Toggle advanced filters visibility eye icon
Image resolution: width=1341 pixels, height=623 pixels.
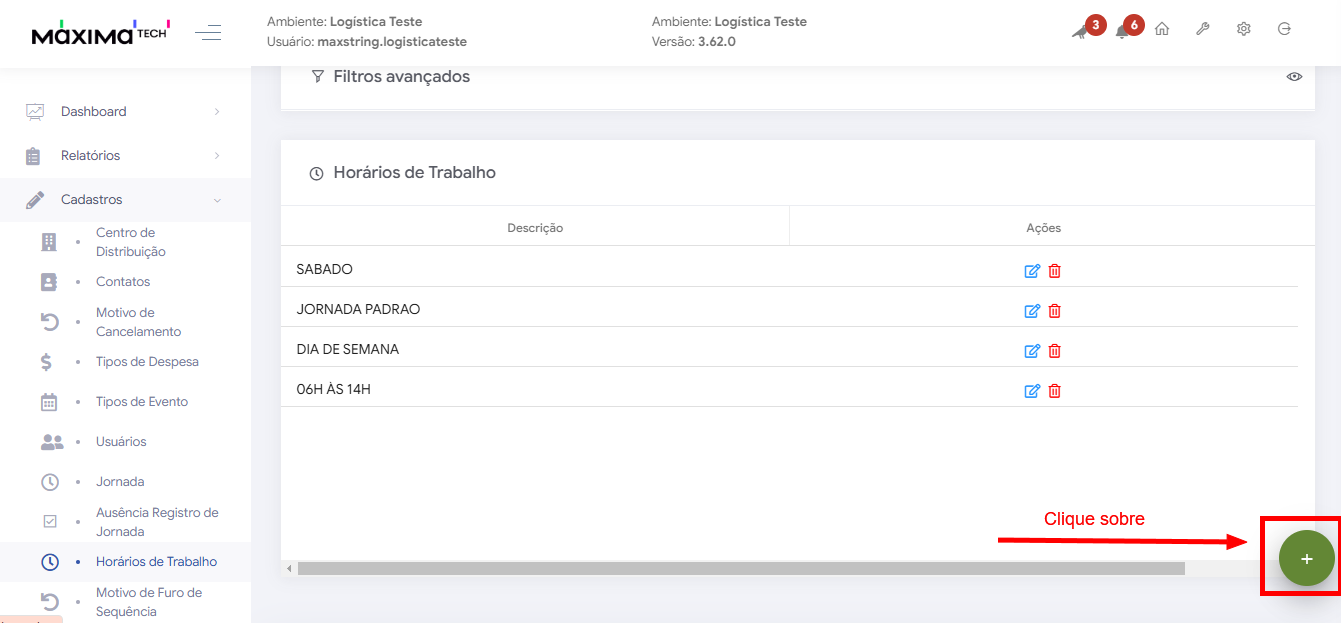coord(1294,77)
